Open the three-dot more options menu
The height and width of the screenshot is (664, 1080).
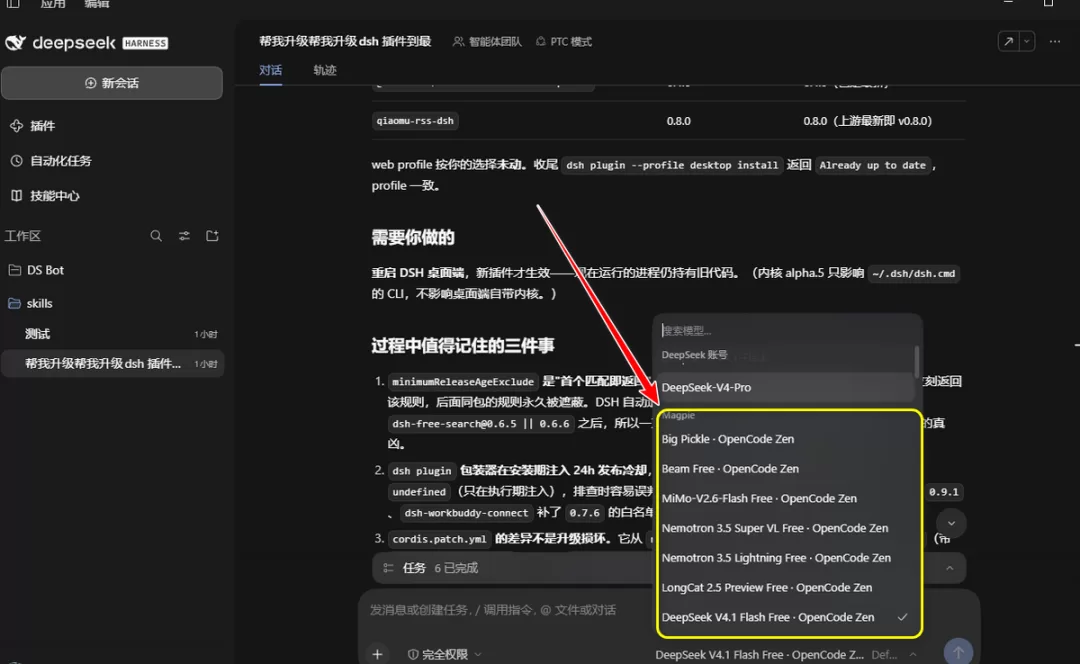(x=1055, y=41)
